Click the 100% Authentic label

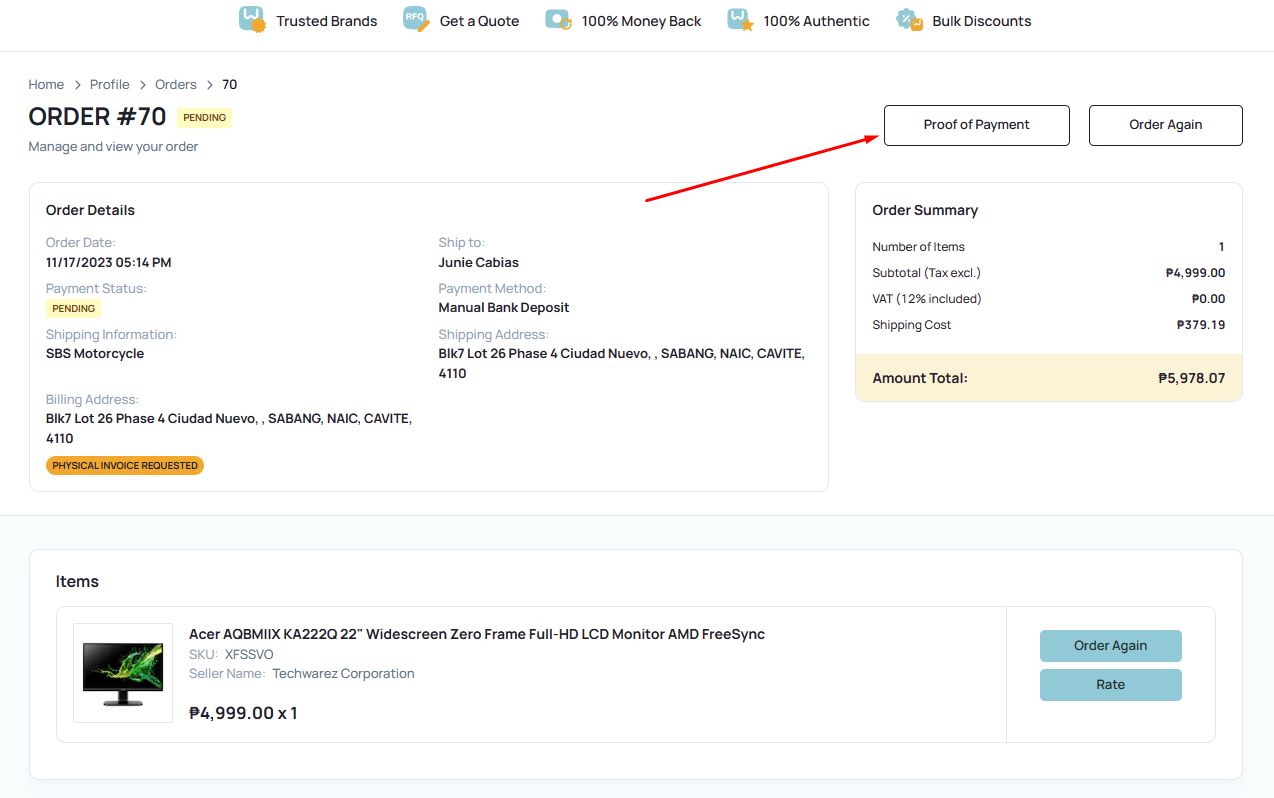point(817,21)
